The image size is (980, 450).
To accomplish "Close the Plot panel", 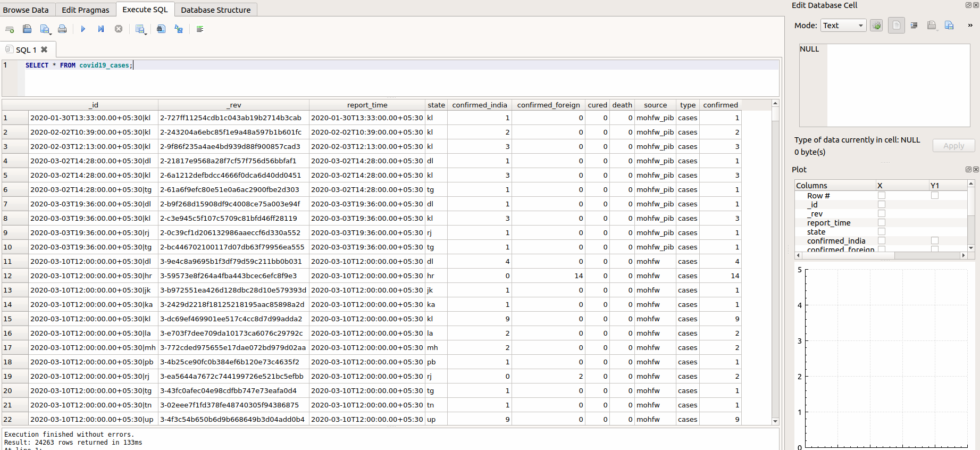I will coord(976,169).
